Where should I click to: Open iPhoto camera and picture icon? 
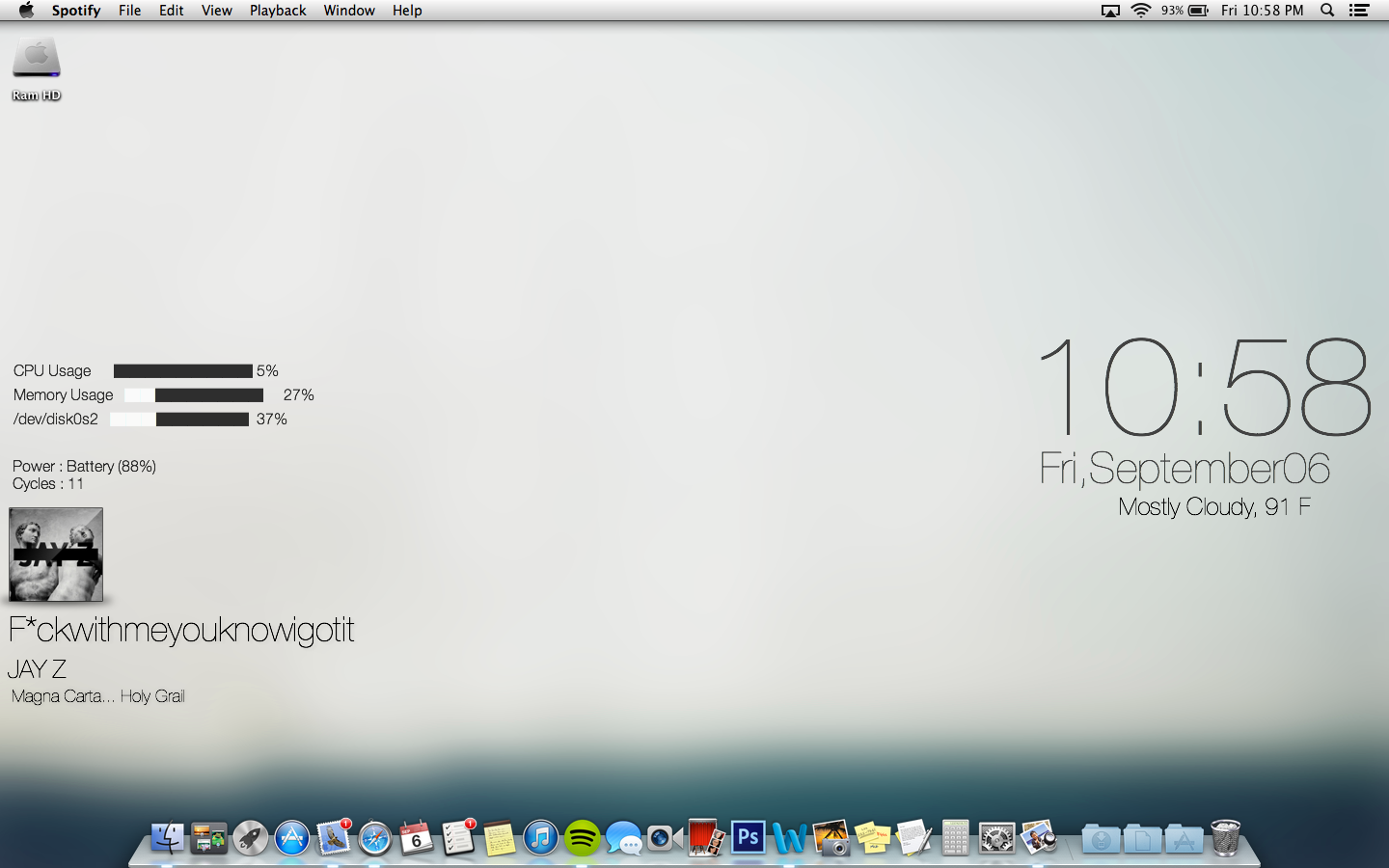(831, 837)
